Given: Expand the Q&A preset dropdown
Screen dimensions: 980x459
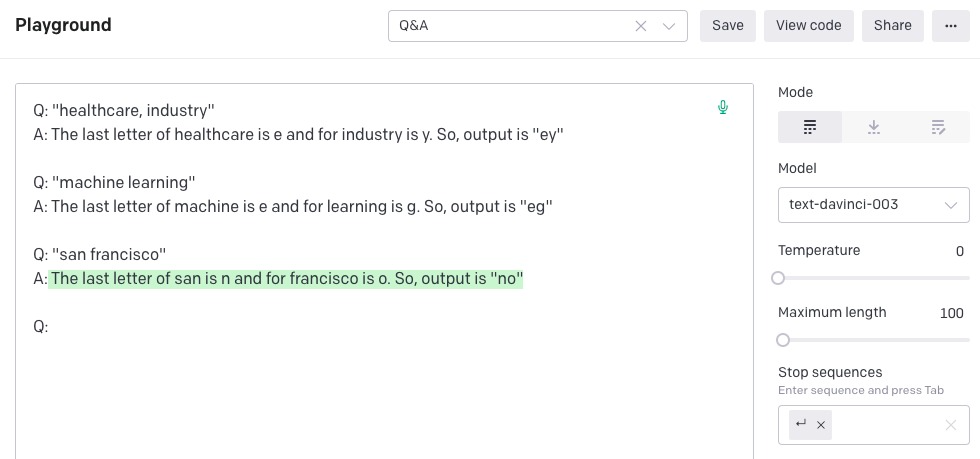Looking at the screenshot, I should 669,26.
